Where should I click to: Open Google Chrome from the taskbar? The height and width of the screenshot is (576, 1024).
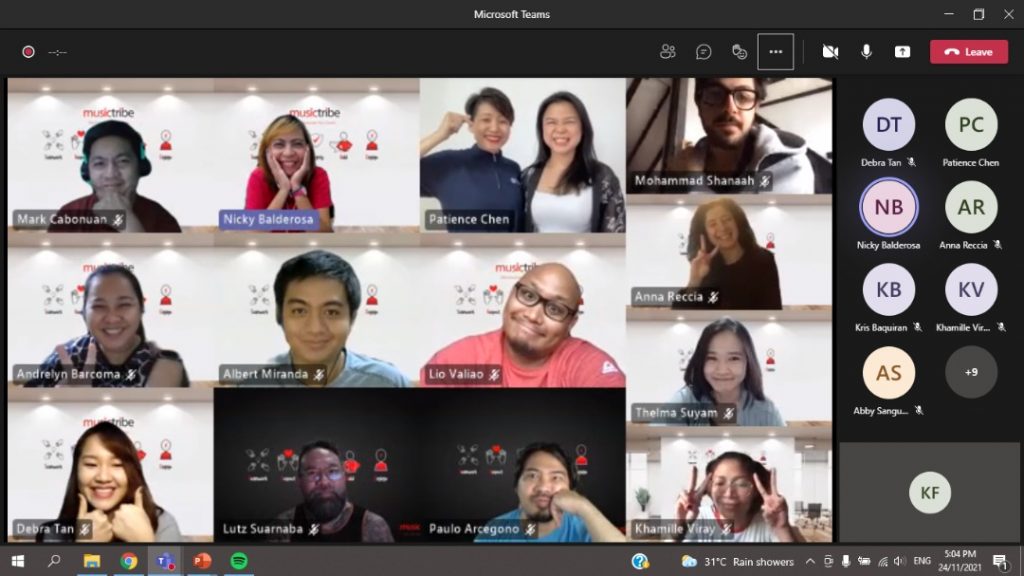click(x=129, y=561)
